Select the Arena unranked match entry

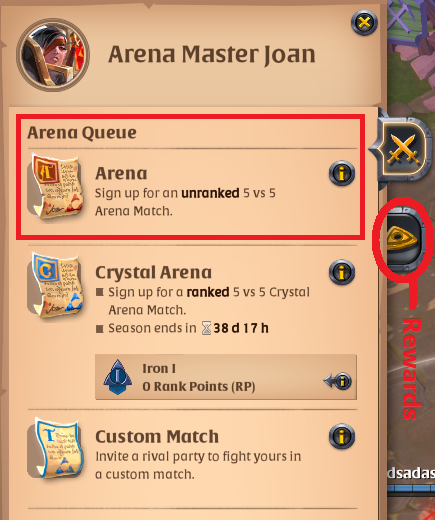pyautogui.click(x=192, y=186)
